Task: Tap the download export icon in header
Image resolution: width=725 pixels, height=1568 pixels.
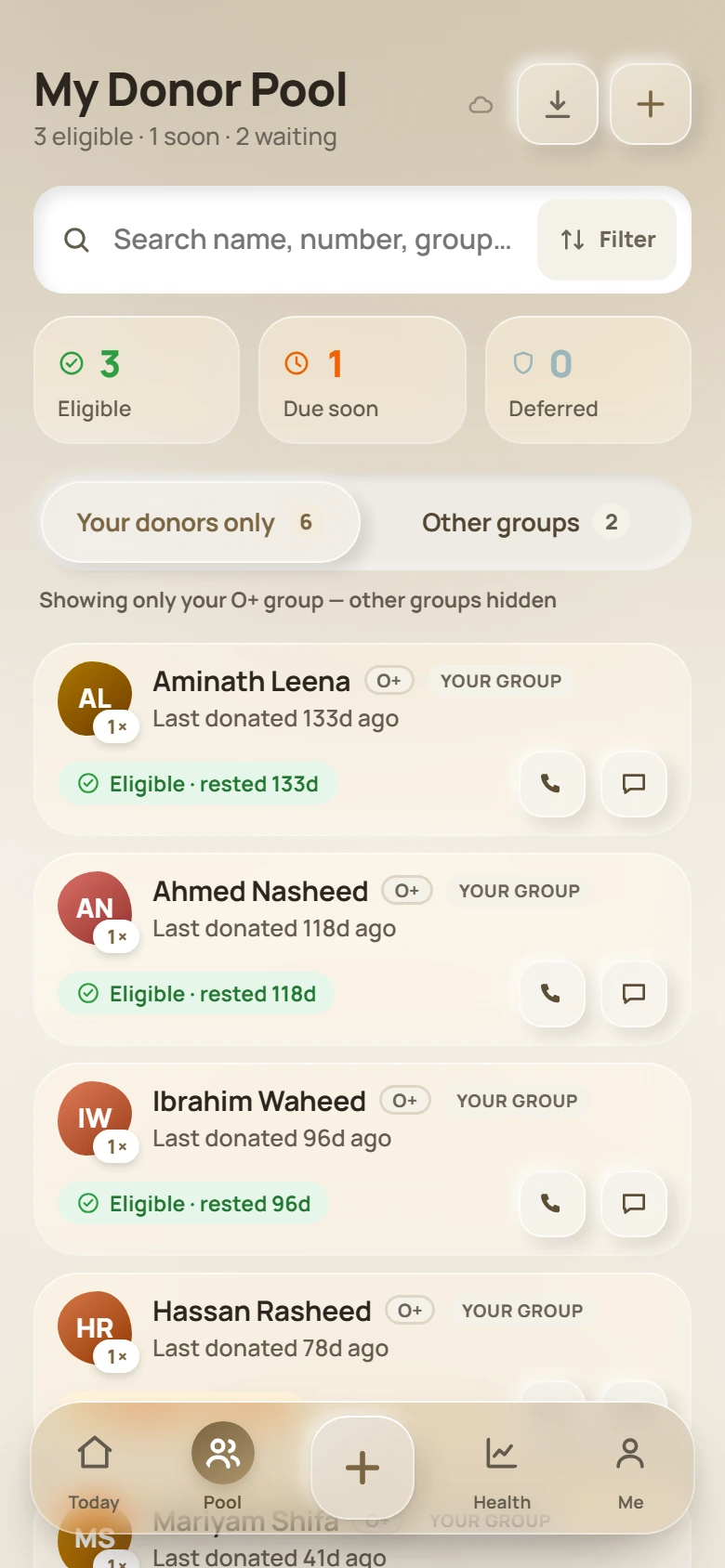Action: click(x=558, y=104)
